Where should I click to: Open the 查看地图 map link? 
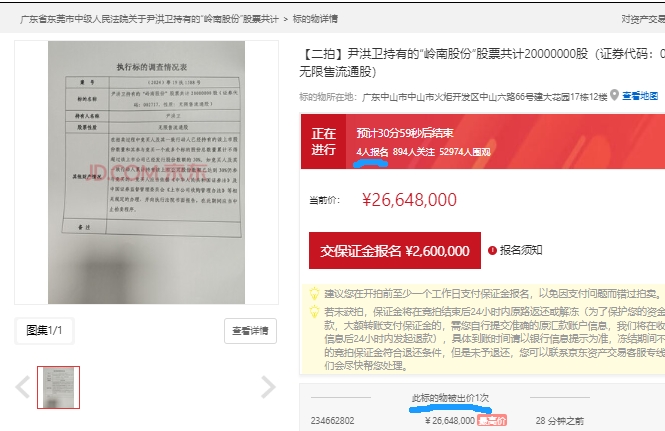(640, 96)
